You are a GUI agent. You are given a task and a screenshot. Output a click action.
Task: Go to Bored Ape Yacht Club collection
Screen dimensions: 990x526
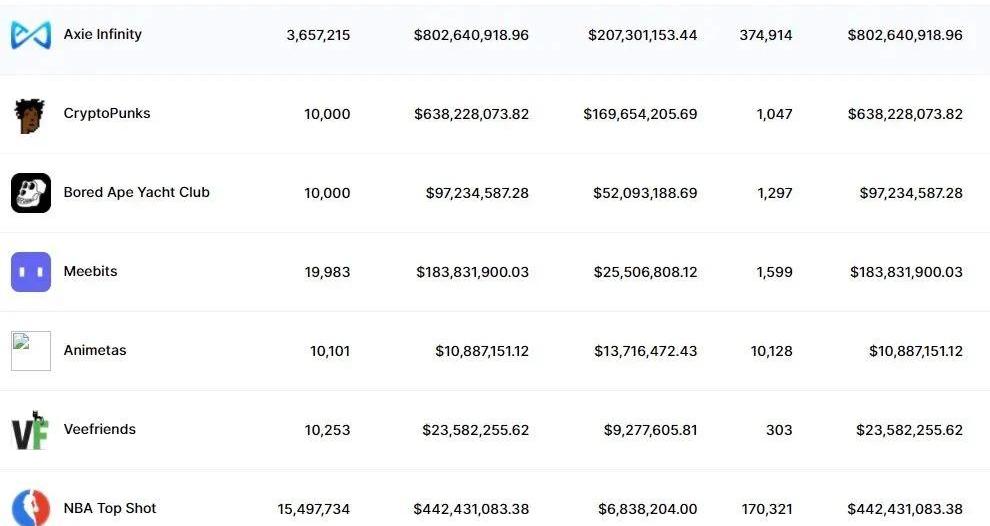pyautogui.click(x=136, y=192)
